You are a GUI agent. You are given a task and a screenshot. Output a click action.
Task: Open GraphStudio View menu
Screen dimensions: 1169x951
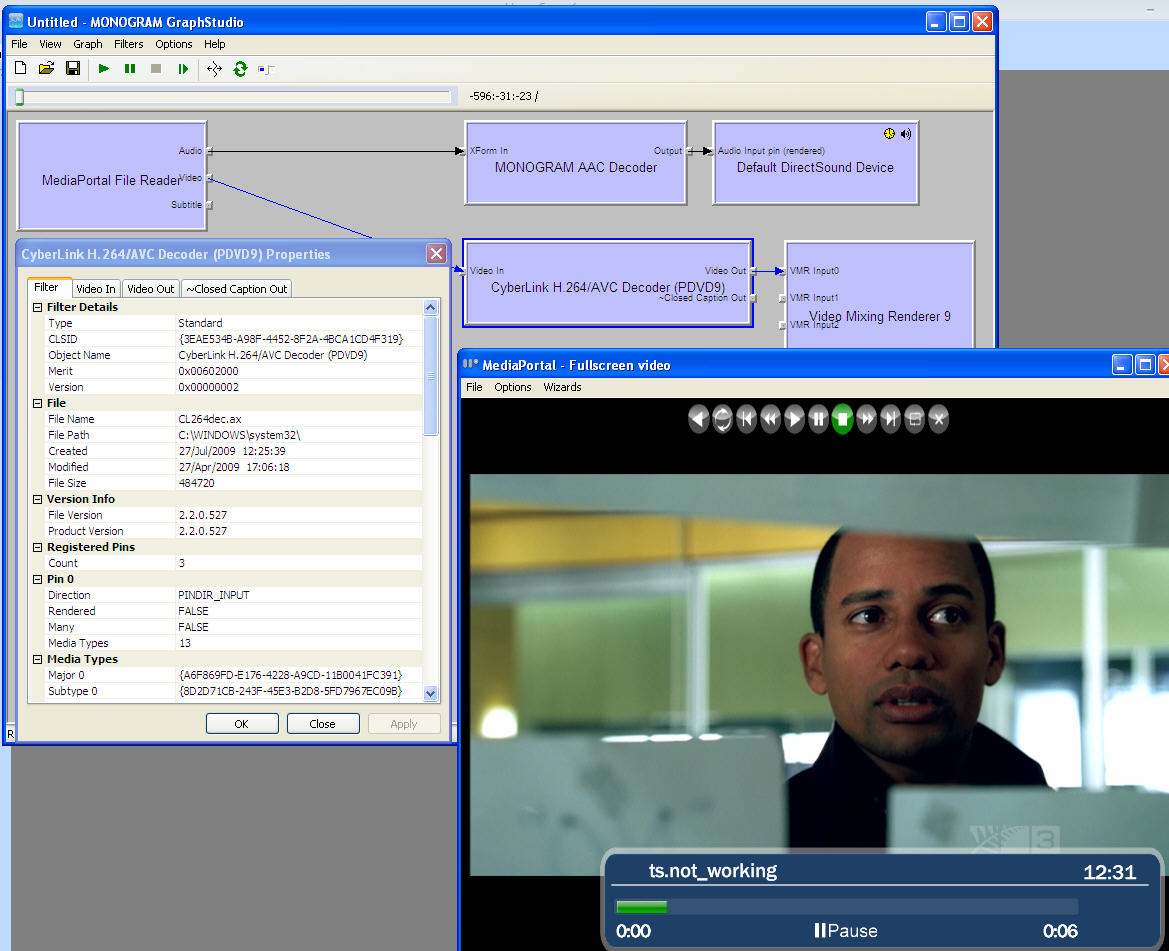tap(50, 44)
